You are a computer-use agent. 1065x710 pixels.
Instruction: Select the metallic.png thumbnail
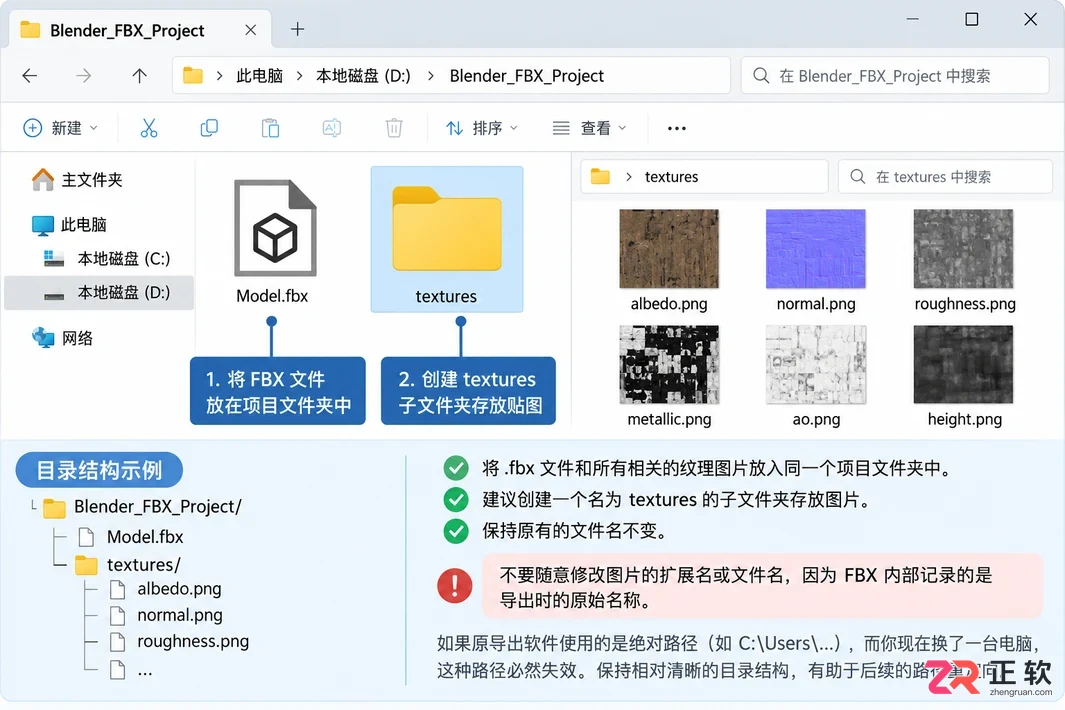click(x=669, y=364)
